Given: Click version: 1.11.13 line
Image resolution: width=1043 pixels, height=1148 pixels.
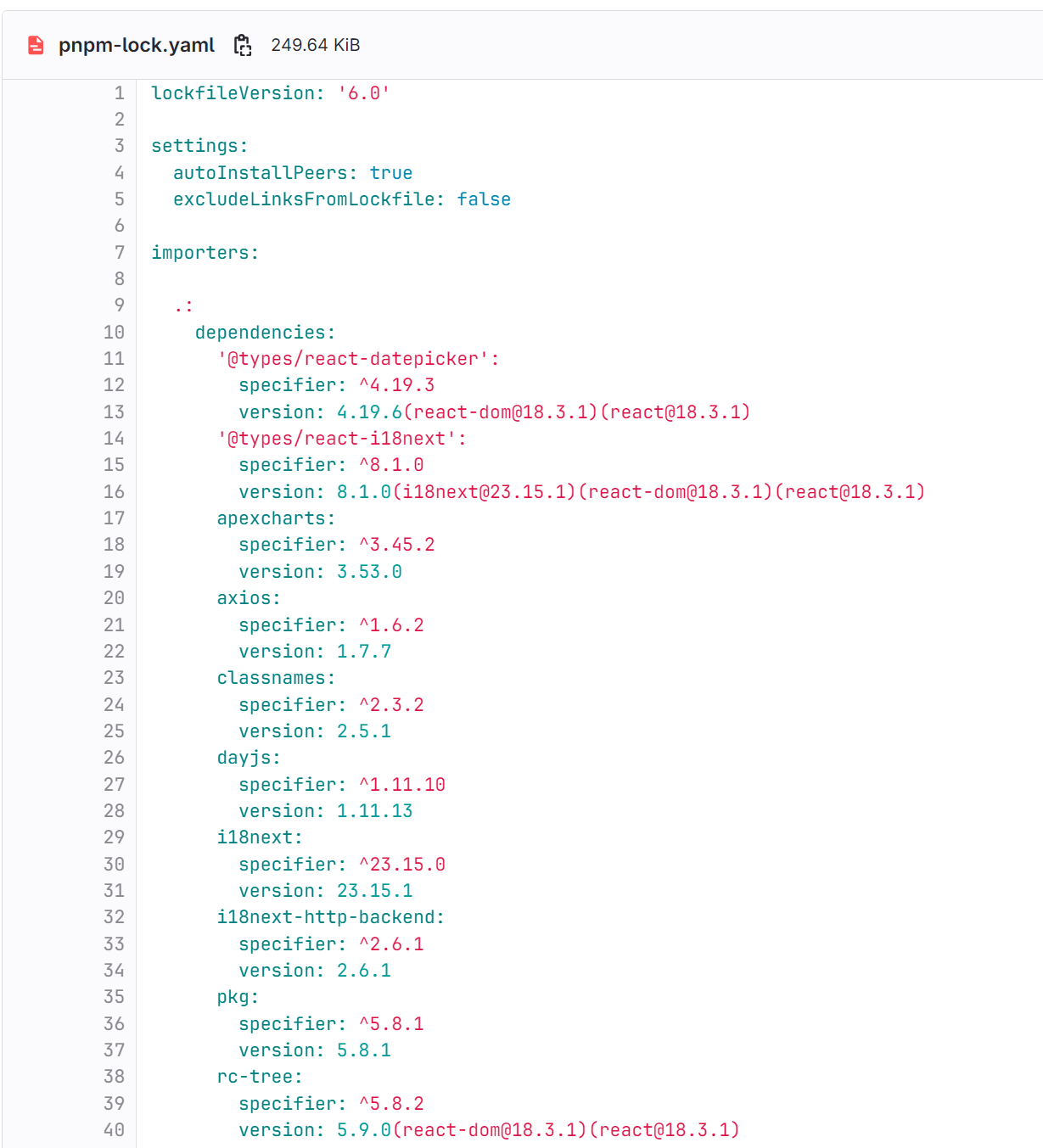Looking at the screenshot, I should coord(326,810).
